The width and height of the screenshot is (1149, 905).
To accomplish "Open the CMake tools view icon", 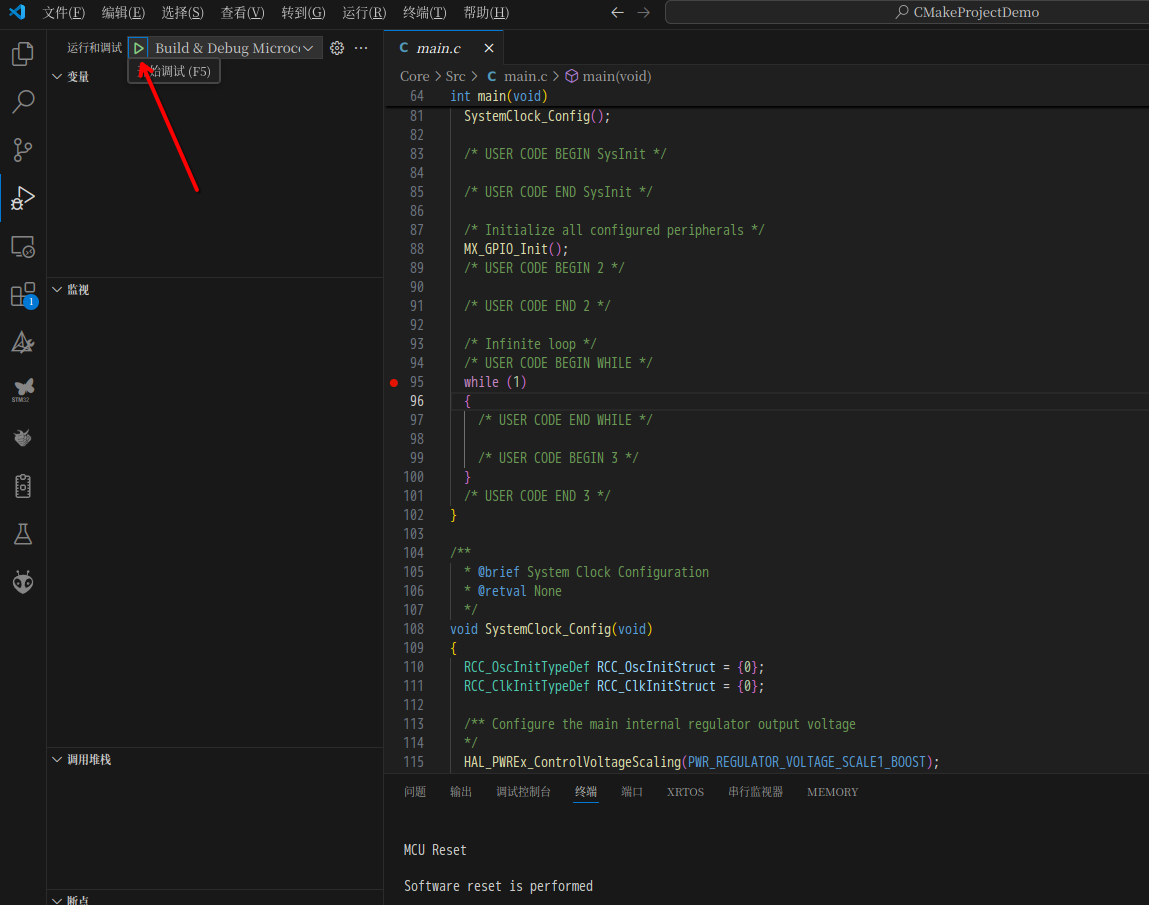I will click(x=23, y=343).
